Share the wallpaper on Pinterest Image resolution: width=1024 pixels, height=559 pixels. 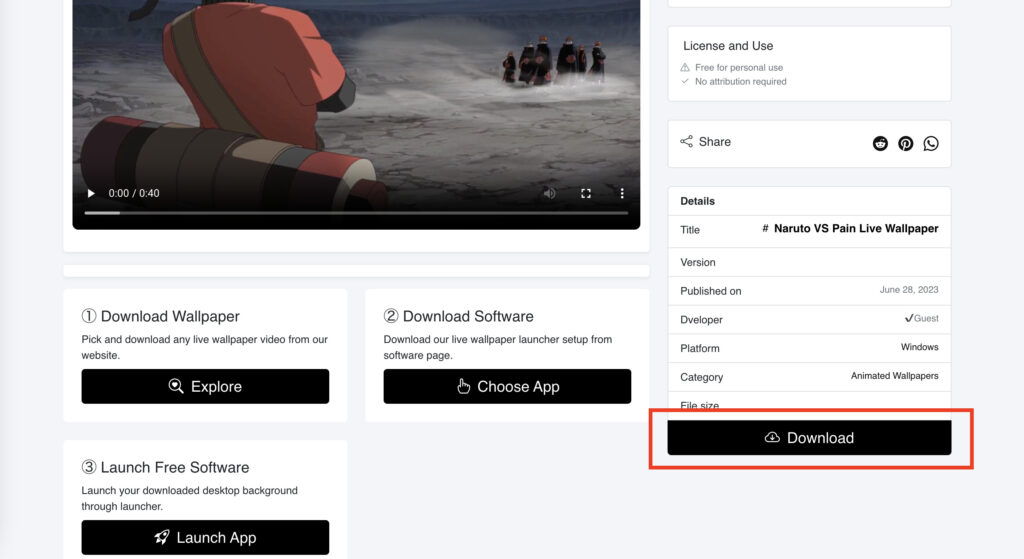tap(906, 144)
